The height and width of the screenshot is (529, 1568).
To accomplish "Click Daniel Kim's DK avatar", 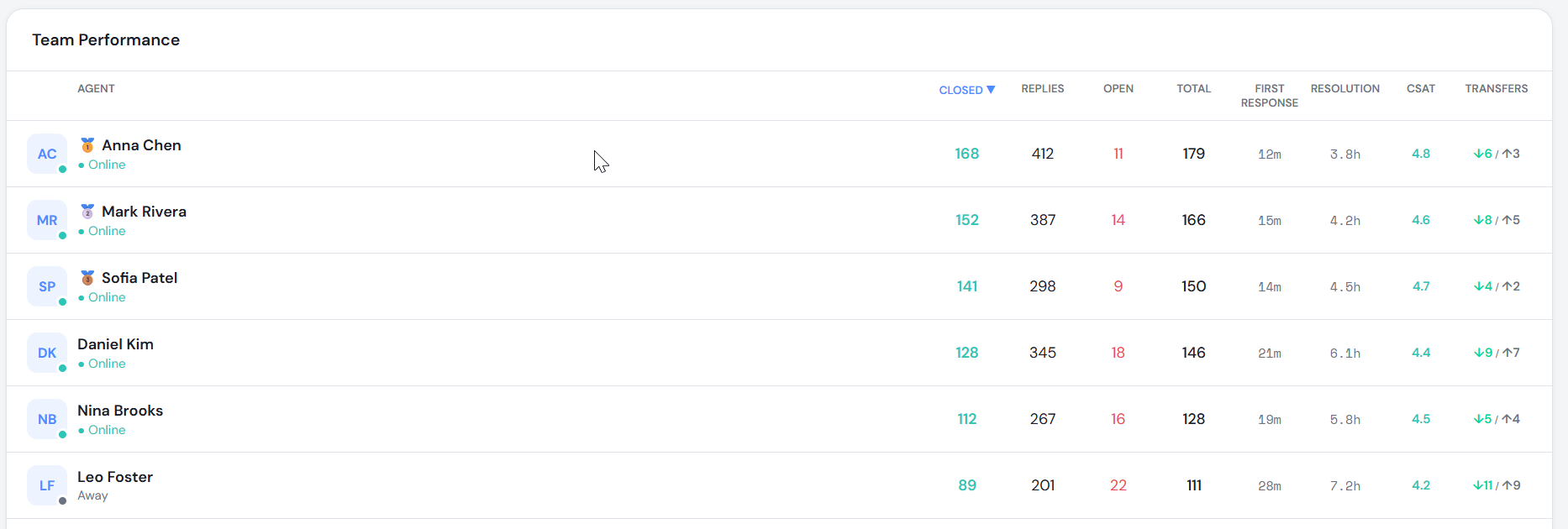I will point(47,353).
